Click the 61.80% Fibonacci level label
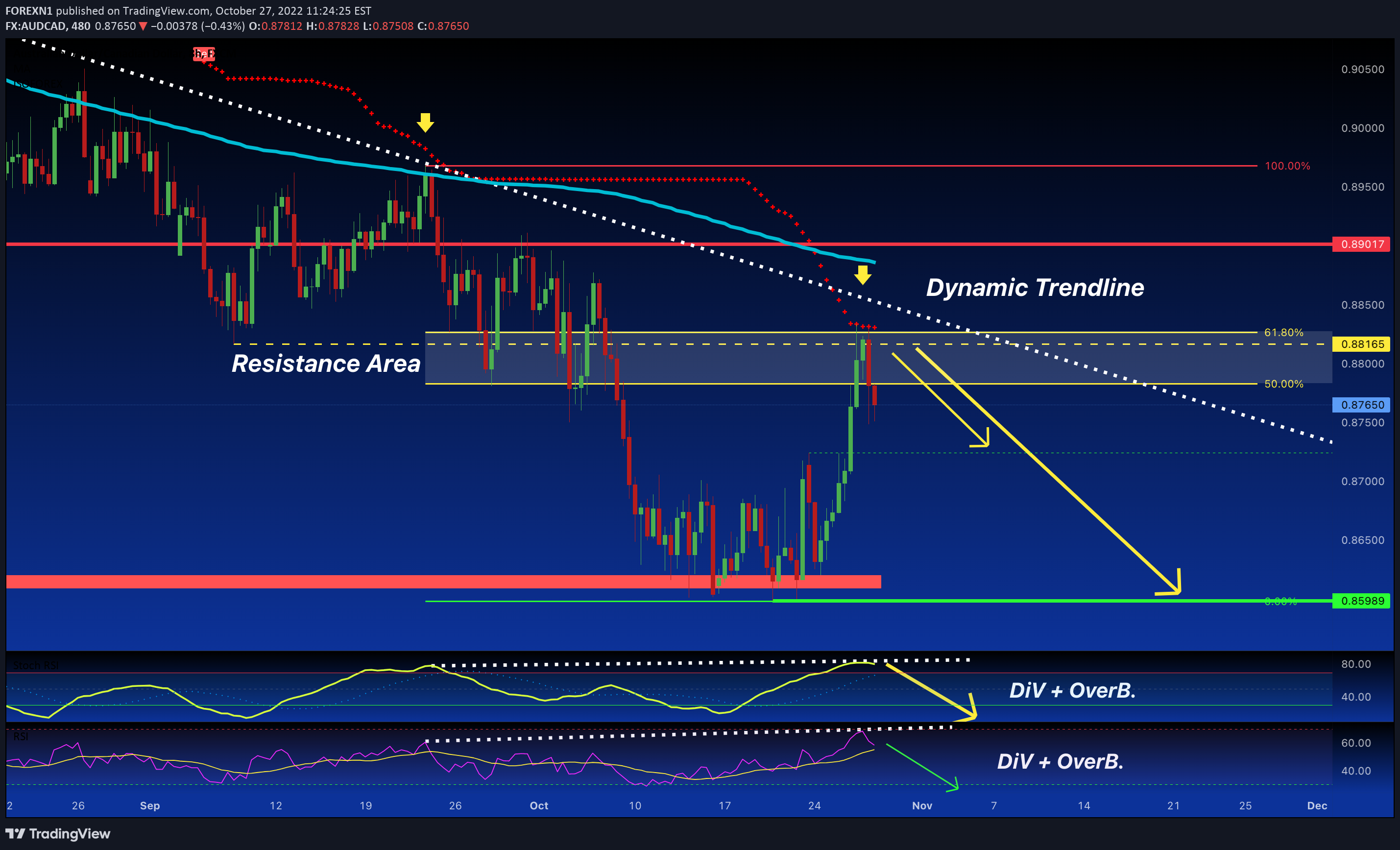This screenshot has width=1400, height=850. 1283,332
